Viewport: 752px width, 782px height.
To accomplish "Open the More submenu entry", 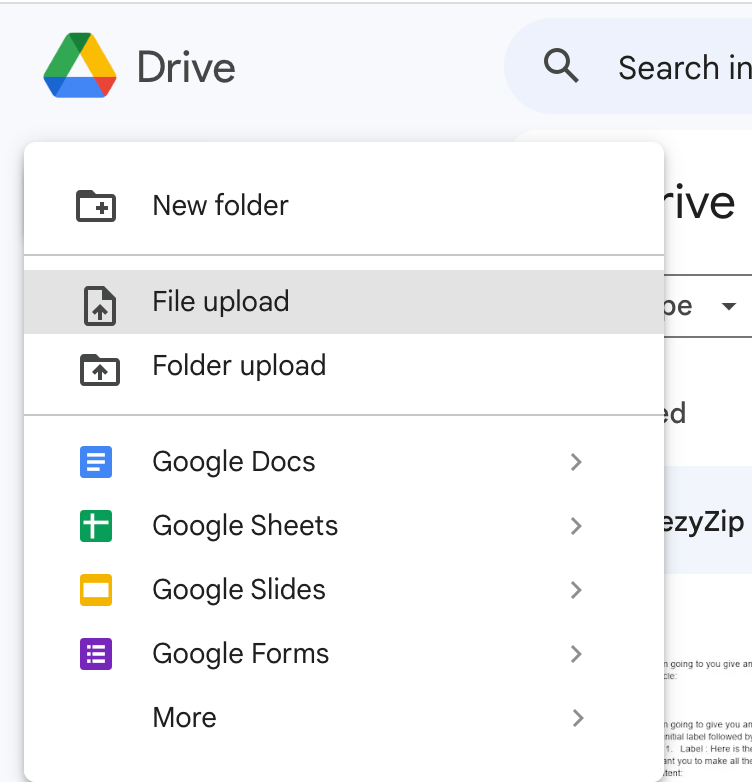I will click(x=344, y=718).
